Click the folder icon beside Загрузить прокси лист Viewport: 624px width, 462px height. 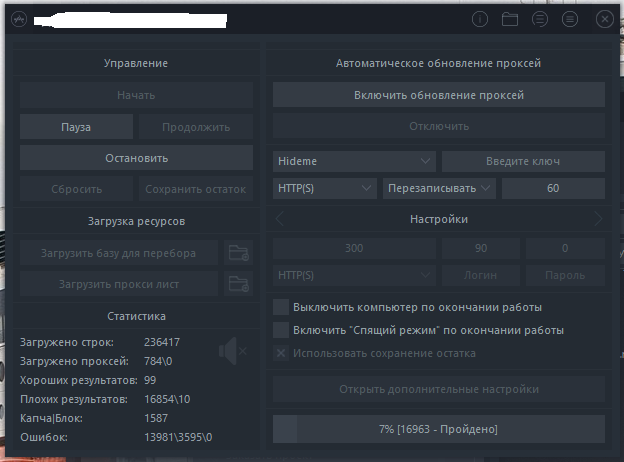(x=238, y=284)
